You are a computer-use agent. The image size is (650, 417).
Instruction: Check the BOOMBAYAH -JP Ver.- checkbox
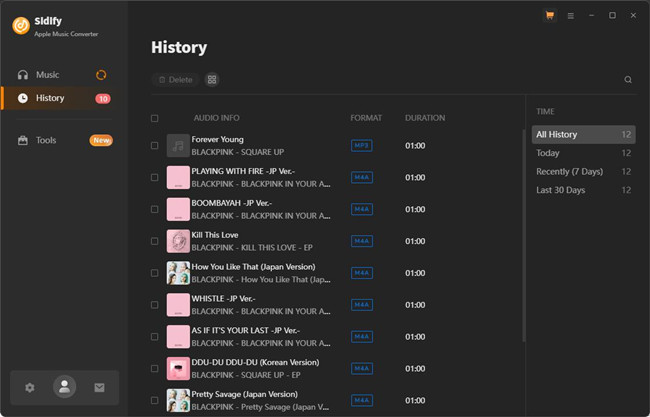(x=155, y=209)
